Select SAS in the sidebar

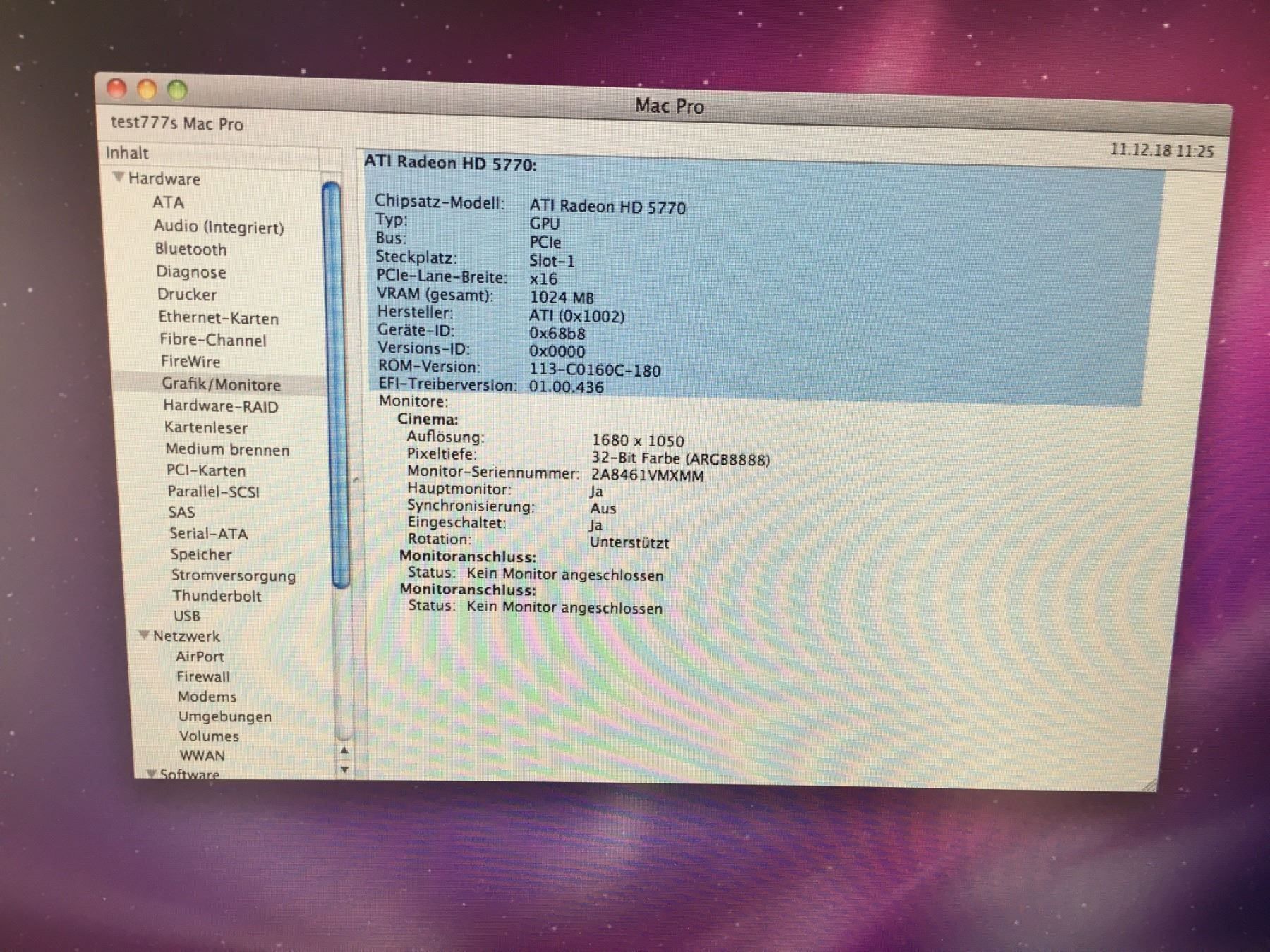[181, 513]
